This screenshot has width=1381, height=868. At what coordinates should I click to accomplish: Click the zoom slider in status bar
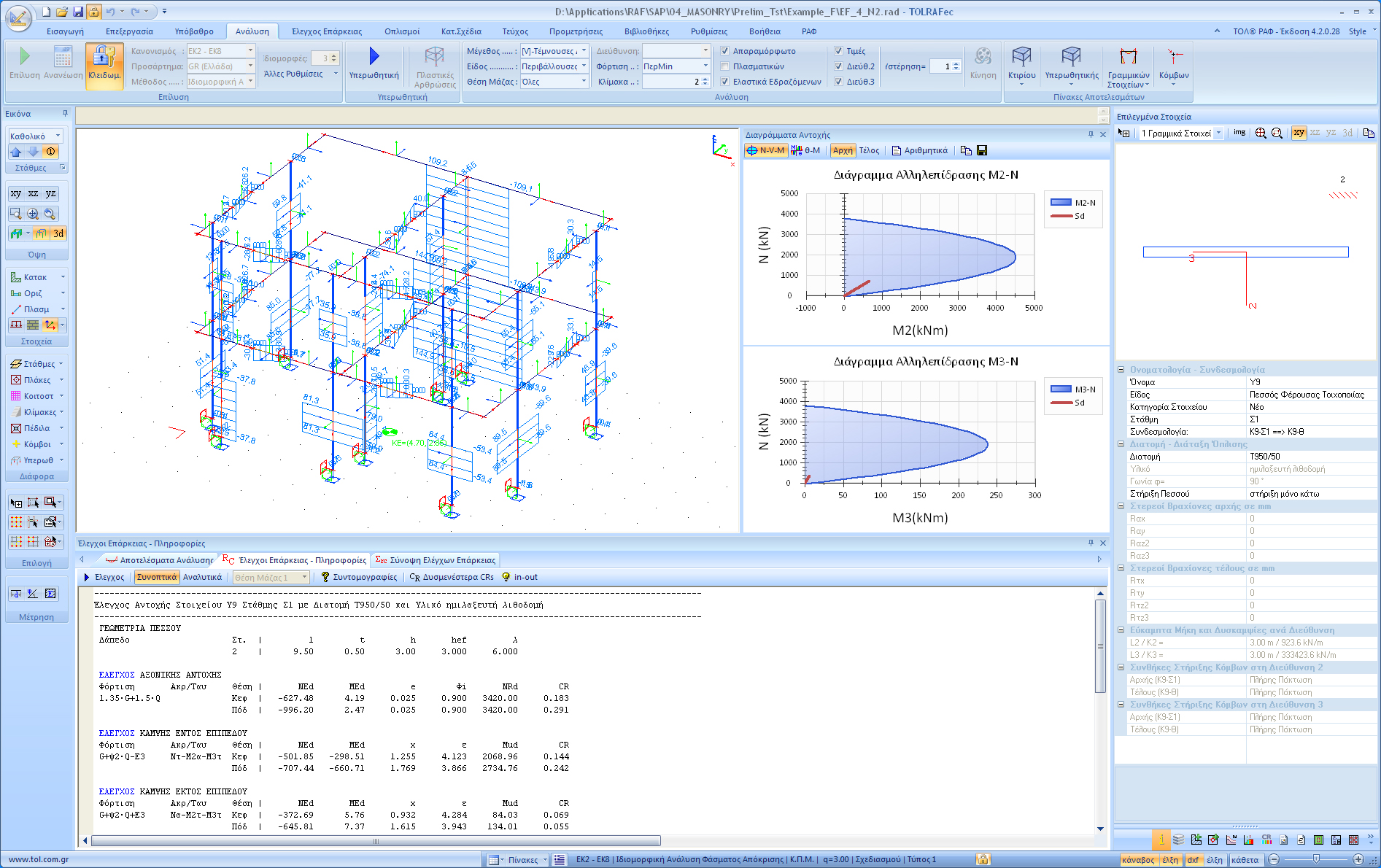1315,859
